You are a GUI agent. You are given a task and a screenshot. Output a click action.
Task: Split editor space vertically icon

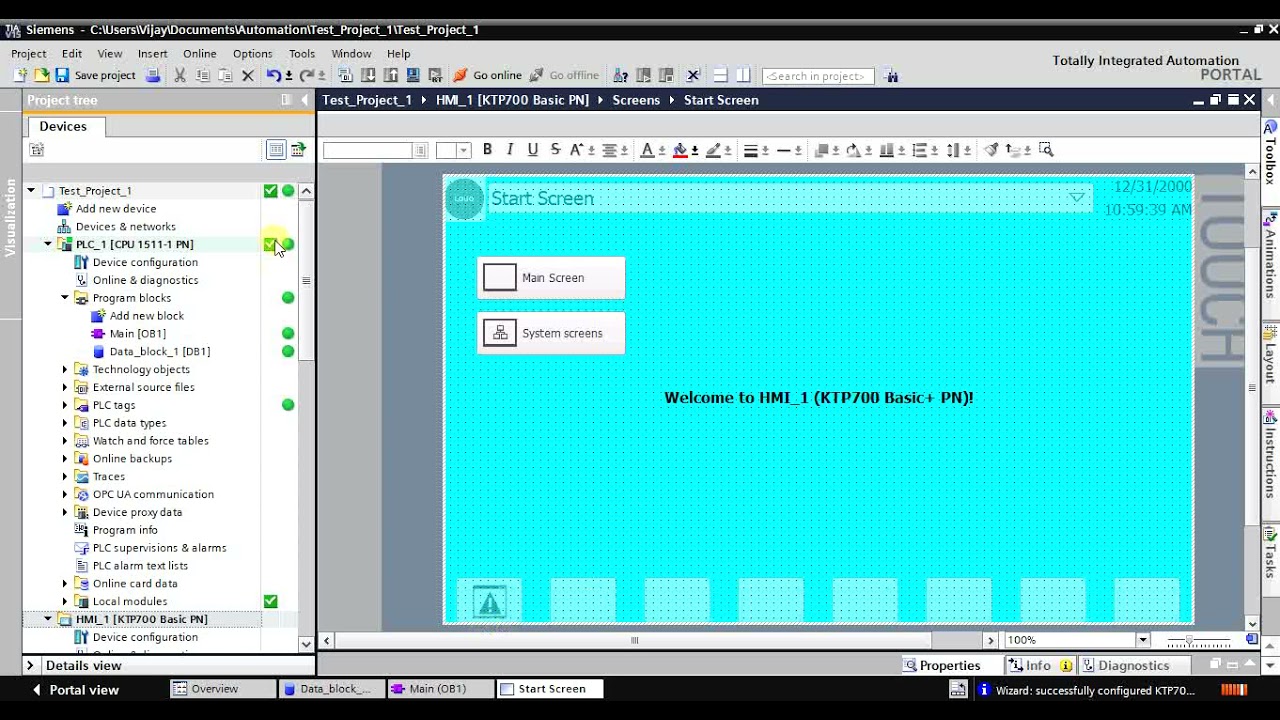click(743, 75)
